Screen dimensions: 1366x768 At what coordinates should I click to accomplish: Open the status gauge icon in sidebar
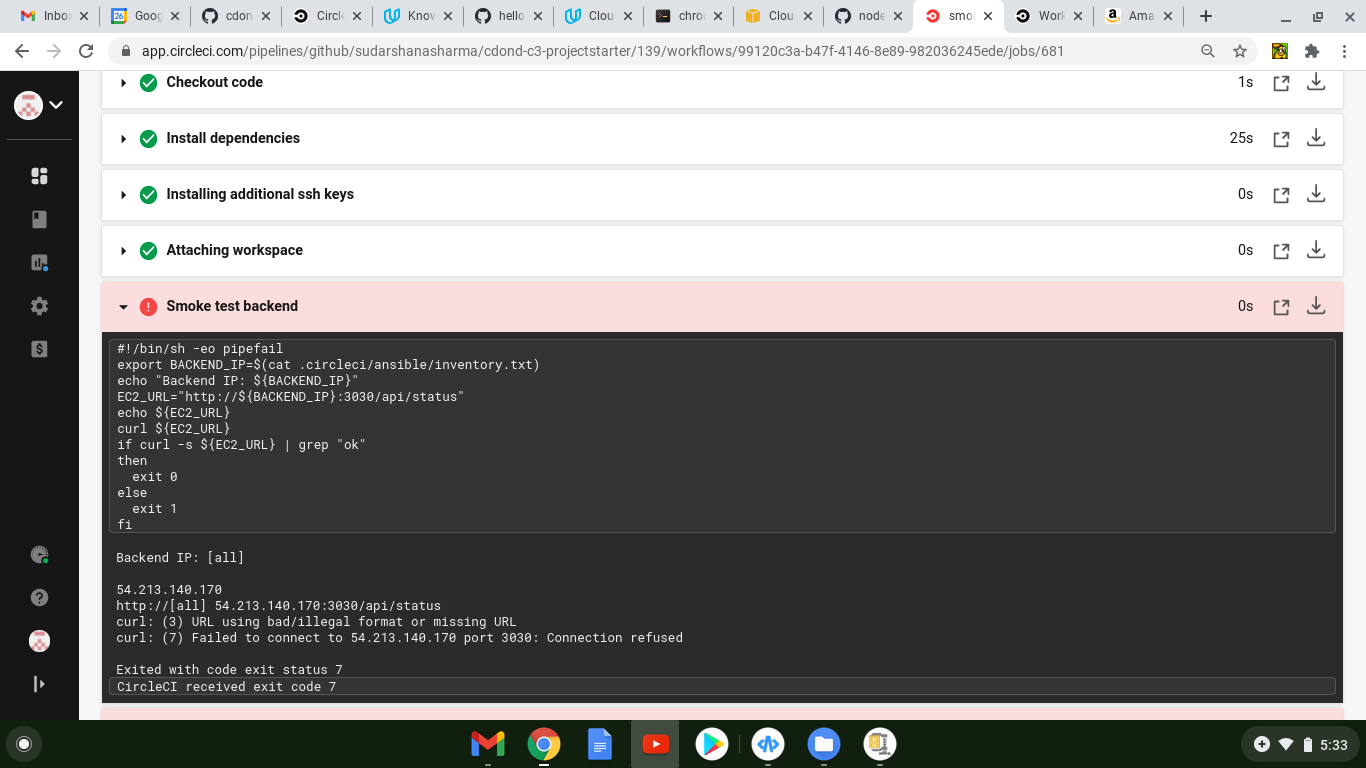point(39,554)
